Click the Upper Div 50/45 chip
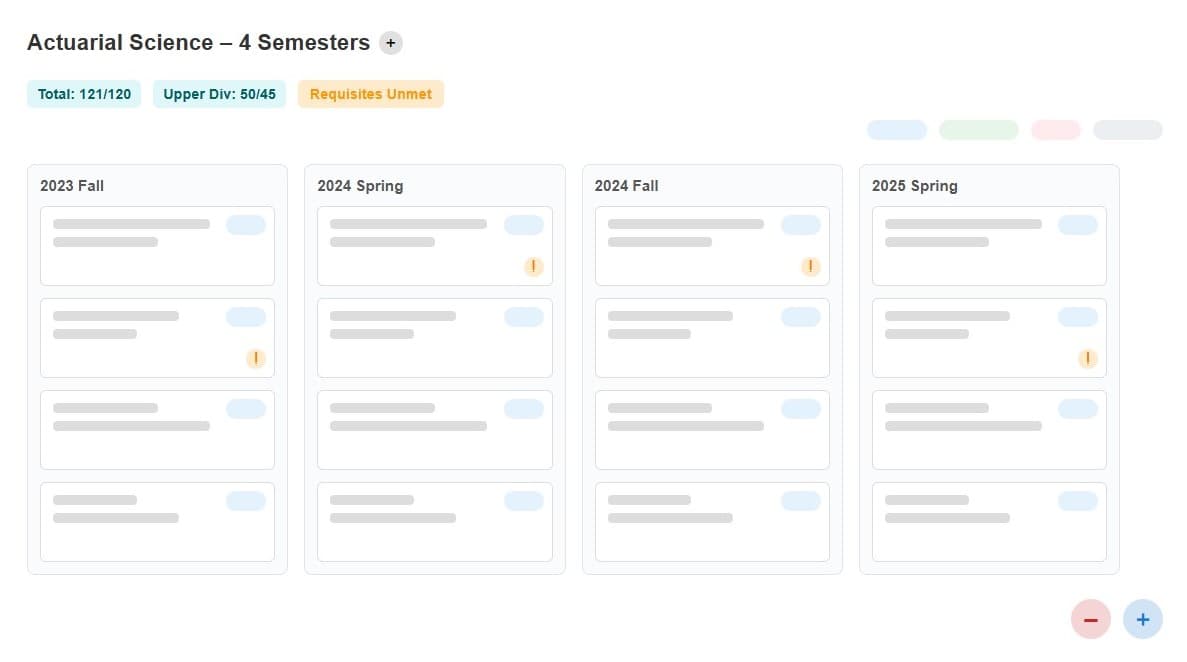The image size is (1187, 662). coord(219,93)
